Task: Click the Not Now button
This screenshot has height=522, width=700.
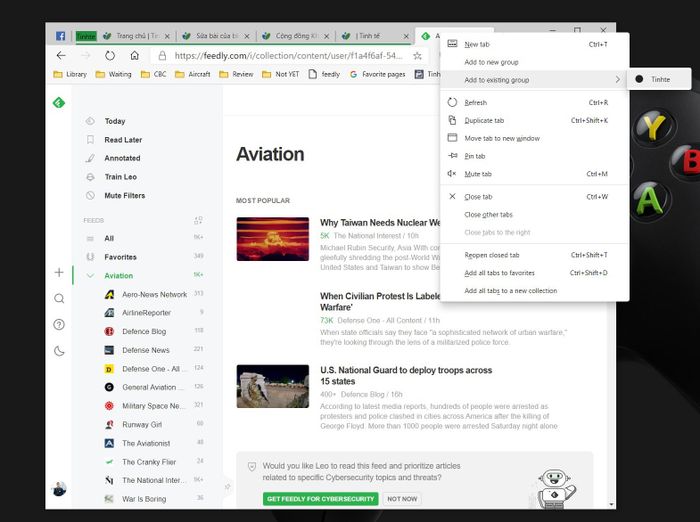Action: pos(402,499)
